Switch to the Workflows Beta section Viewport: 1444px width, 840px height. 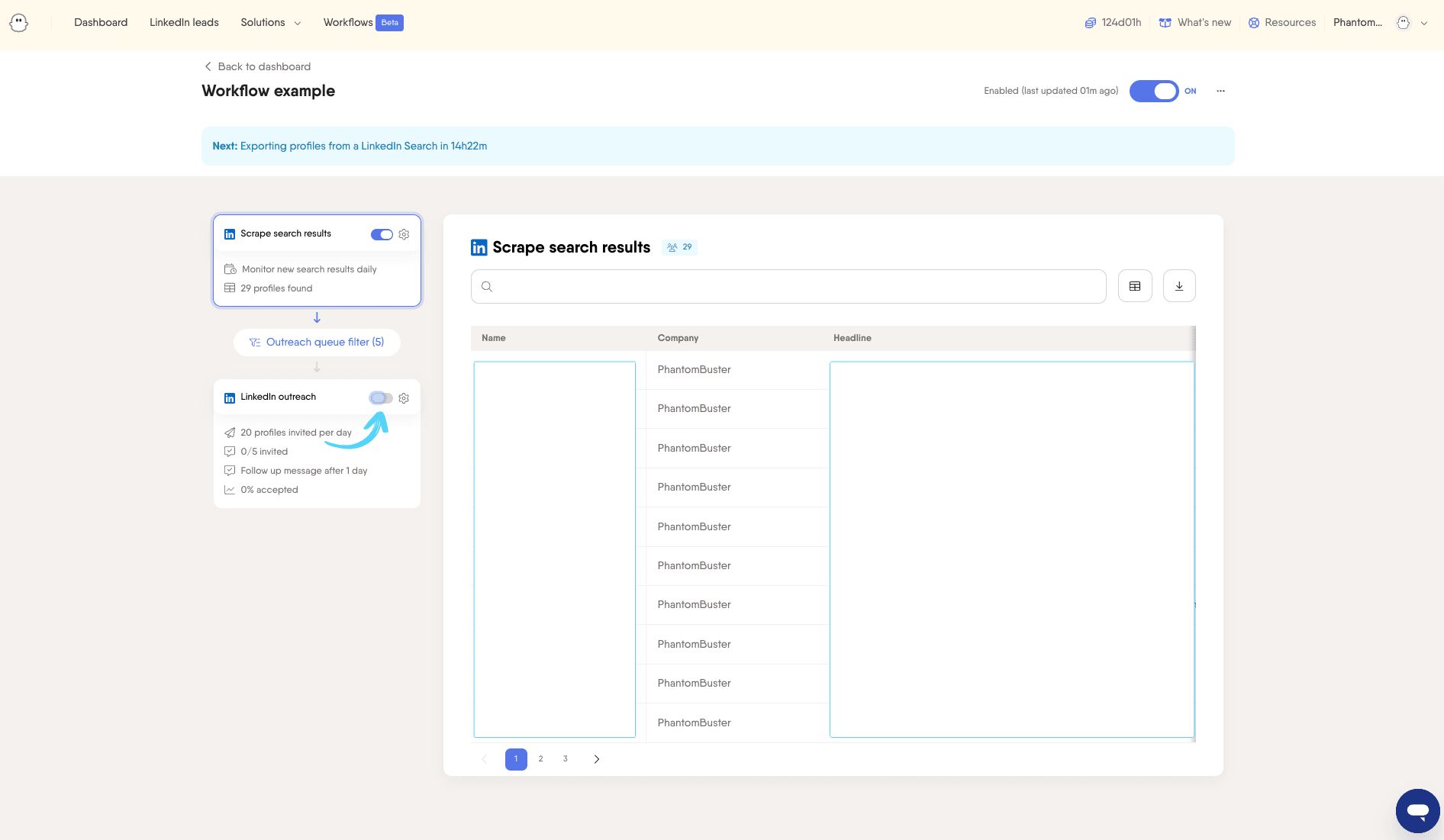(x=348, y=22)
